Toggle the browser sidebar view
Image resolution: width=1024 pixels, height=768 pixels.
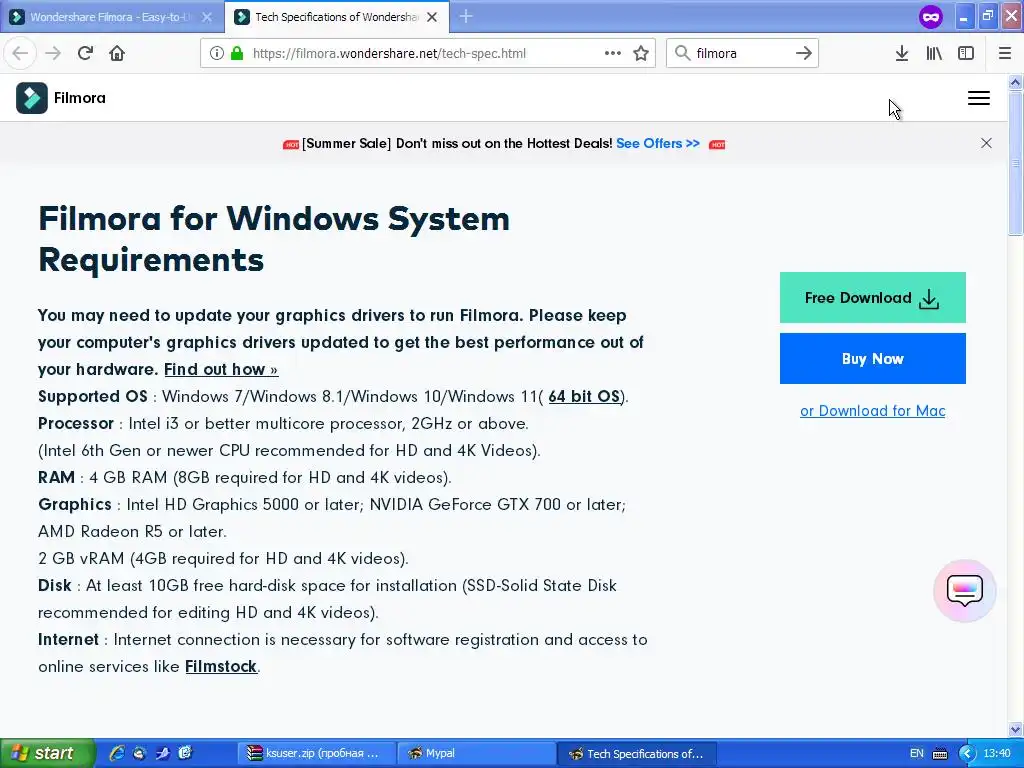click(x=966, y=53)
